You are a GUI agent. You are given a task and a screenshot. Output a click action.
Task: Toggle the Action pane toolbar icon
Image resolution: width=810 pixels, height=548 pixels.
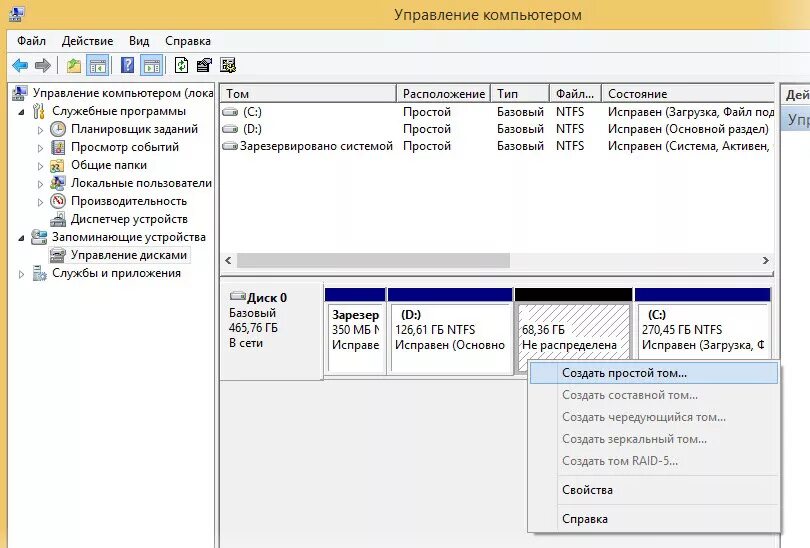pos(152,66)
